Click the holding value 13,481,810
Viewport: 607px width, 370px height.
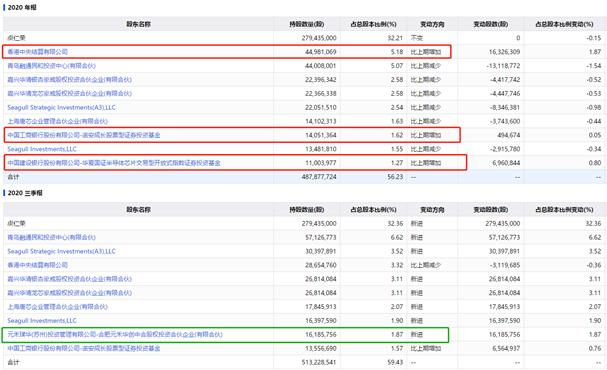tap(321, 149)
